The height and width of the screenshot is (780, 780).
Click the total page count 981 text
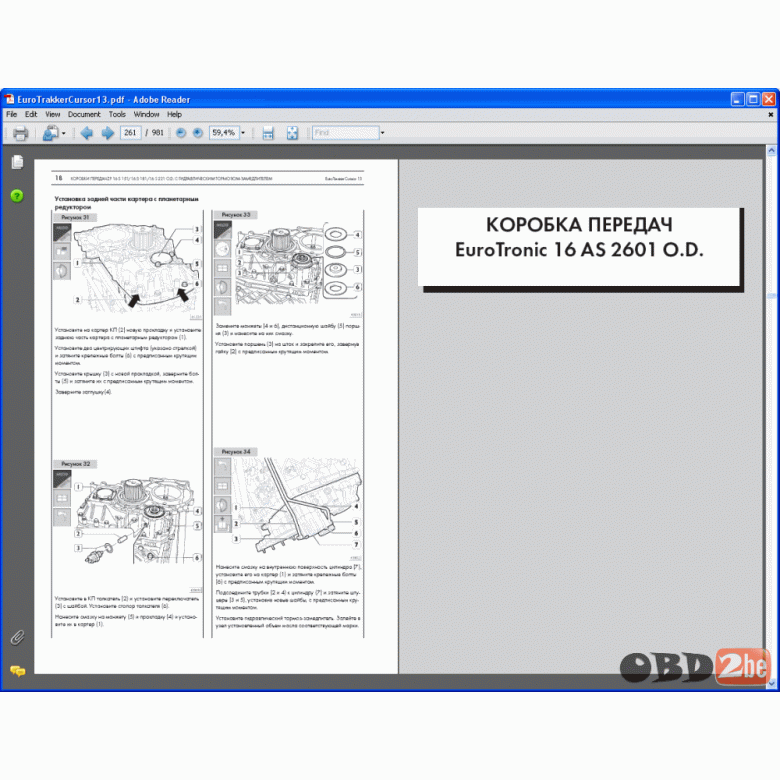[158, 133]
